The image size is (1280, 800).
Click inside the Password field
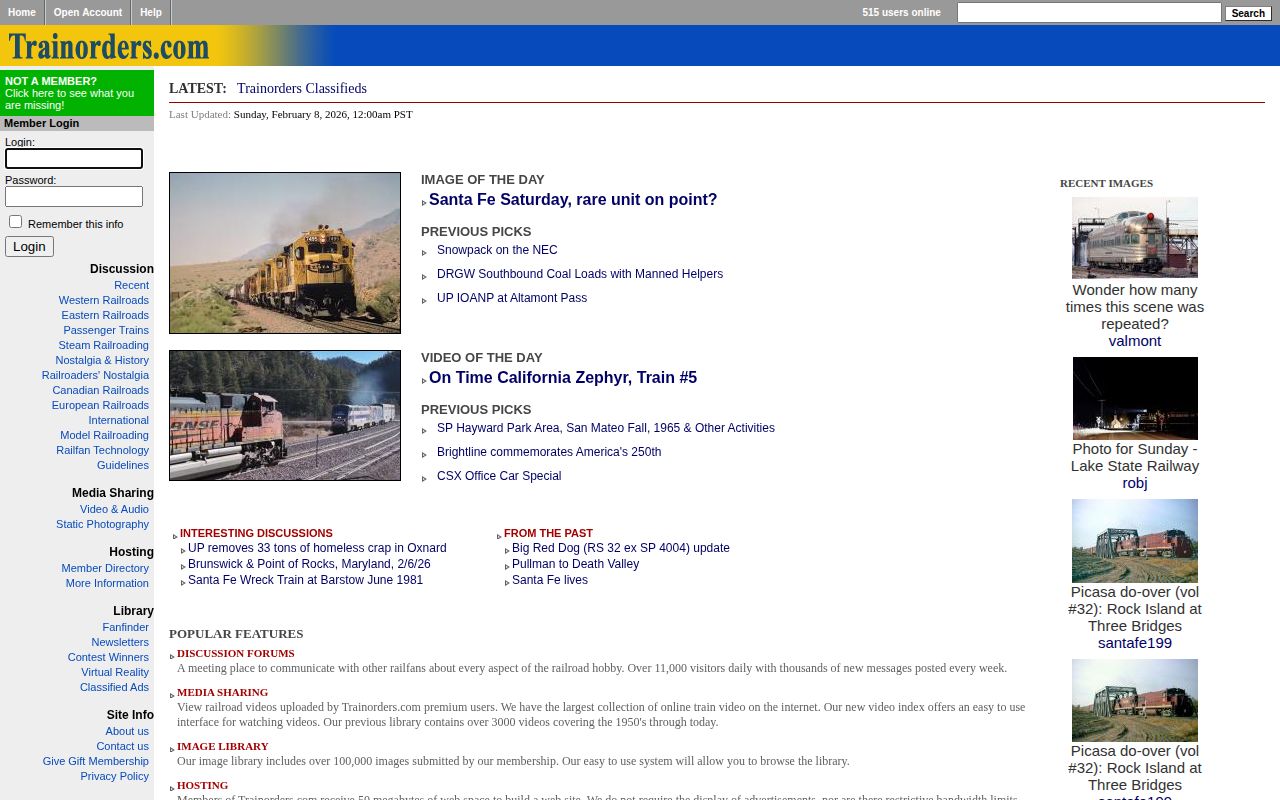click(73, 196)
